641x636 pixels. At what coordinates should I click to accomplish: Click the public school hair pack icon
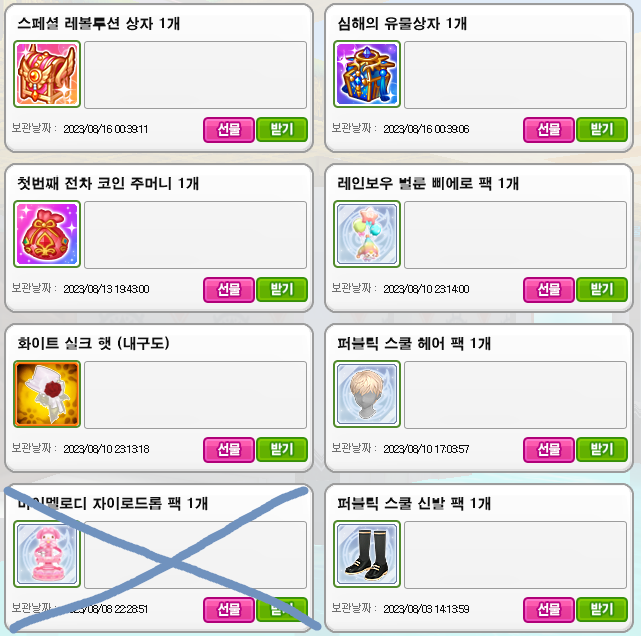pyautogui.click(x=367, y=394)
